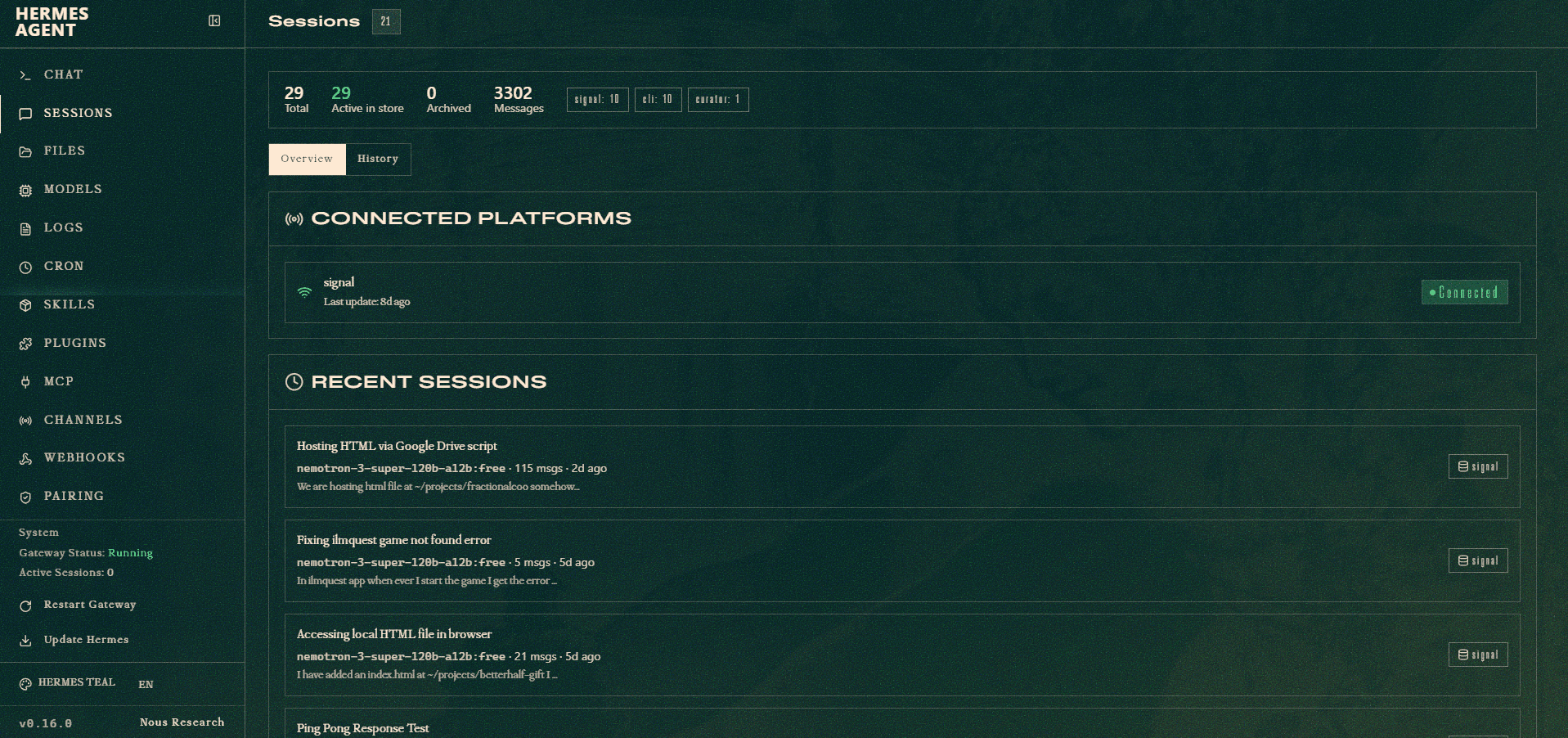The image size is (1568, 738).
Task: Open the Skills cube icon
Action: [25, 305]
